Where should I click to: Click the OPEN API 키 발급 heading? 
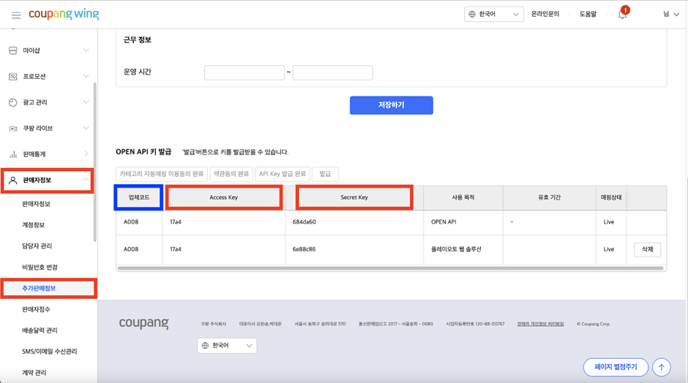[x=143, y=152]
